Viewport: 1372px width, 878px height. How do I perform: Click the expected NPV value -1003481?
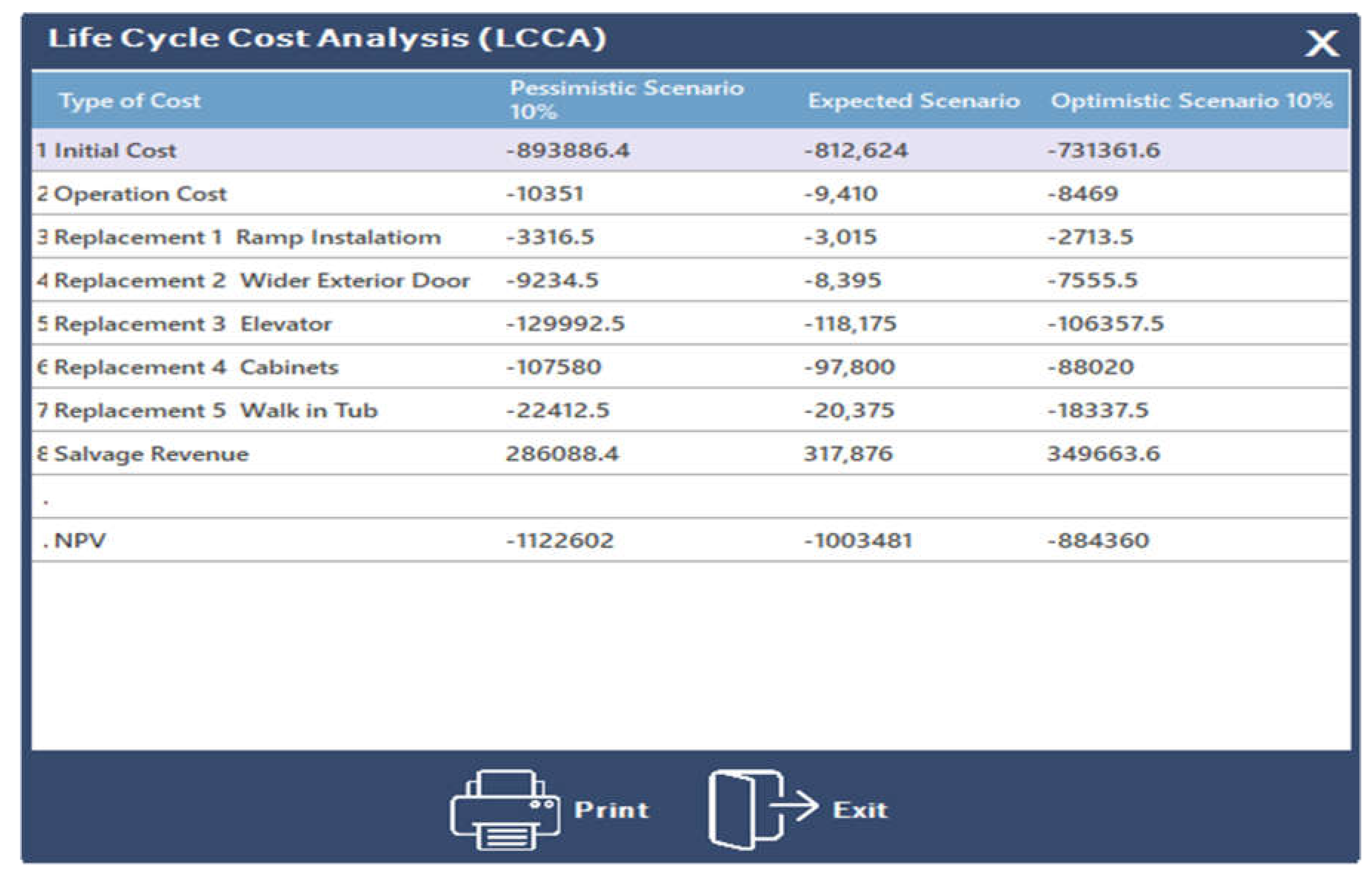(x=858, y=541)
